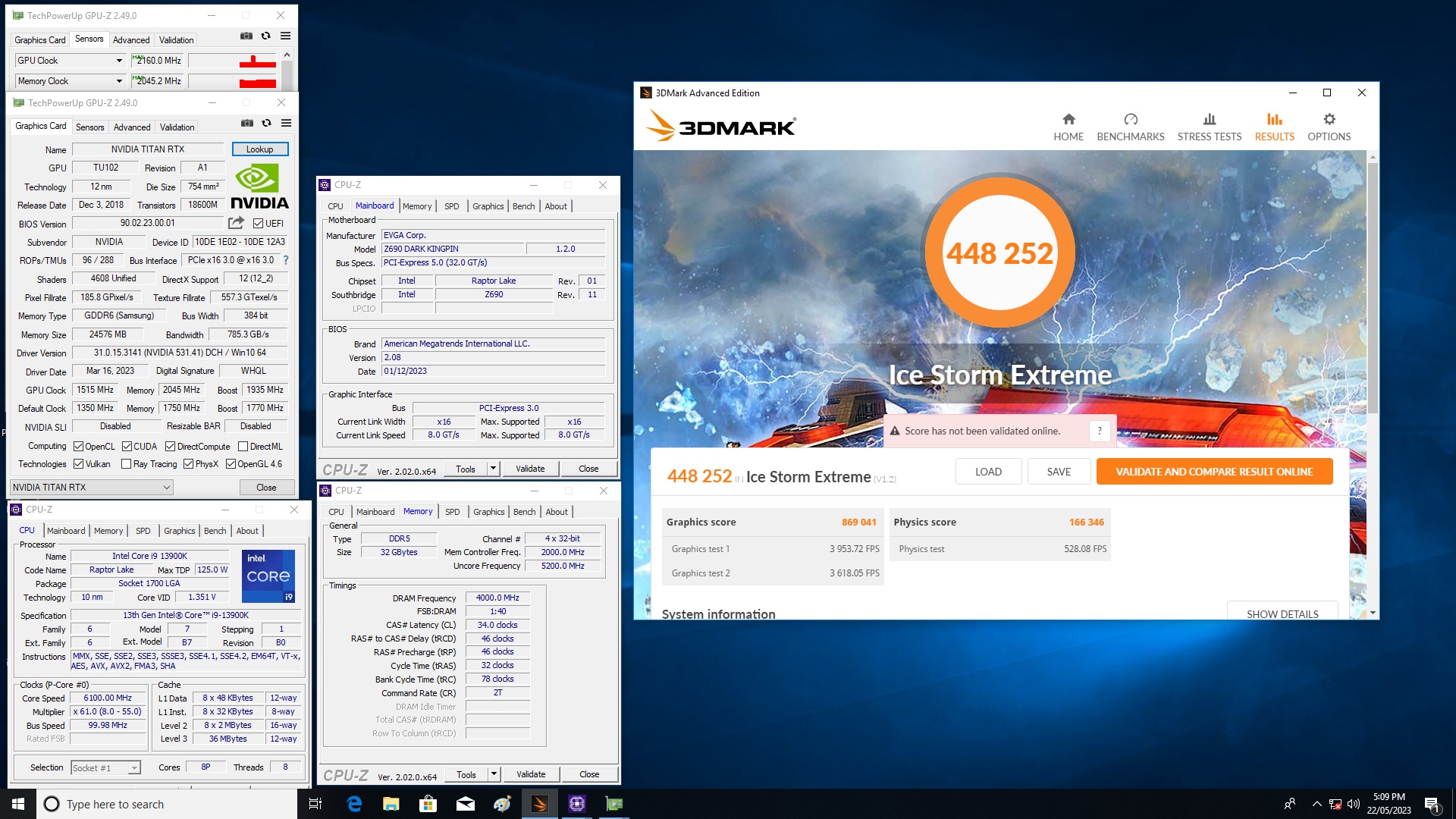Switch to Advanced tab in front GPU-Z window
This screenshot has height=819, width=1456.
[x=132, y=127]
